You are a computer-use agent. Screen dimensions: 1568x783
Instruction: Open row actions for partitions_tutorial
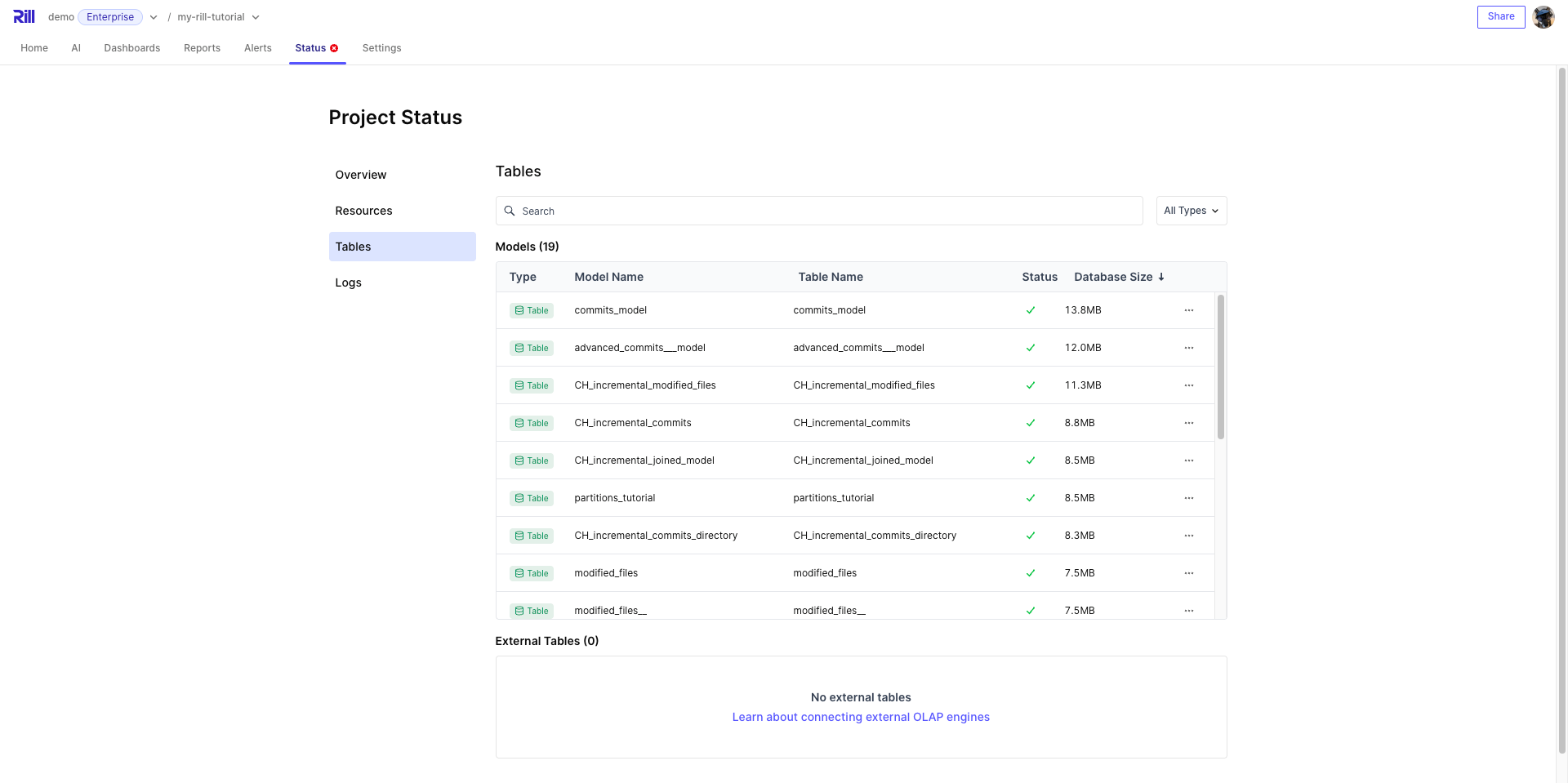[x=1188, y=498]
